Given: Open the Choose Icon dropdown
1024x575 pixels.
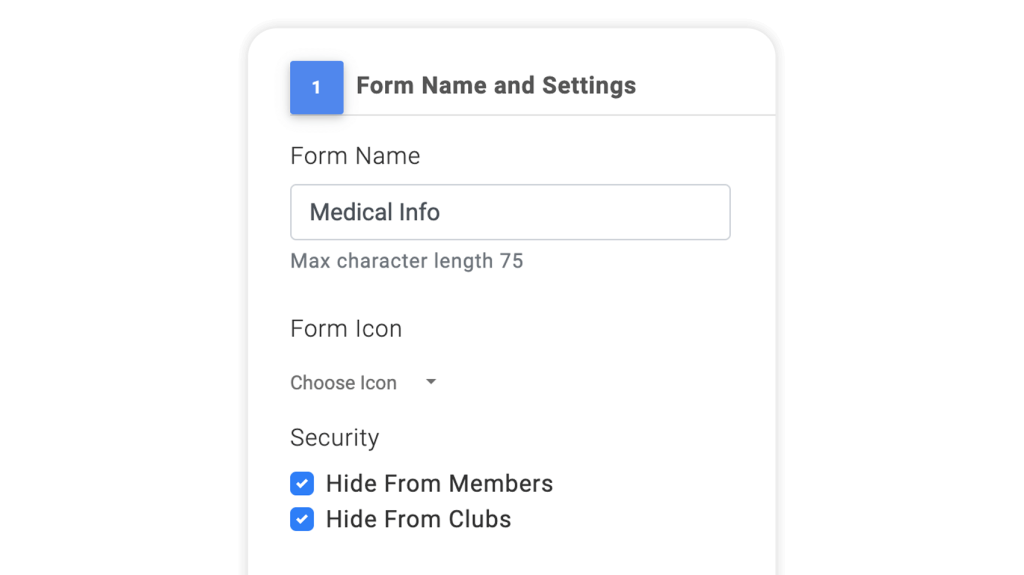Looking at the screenshot, I should (364, 382).
